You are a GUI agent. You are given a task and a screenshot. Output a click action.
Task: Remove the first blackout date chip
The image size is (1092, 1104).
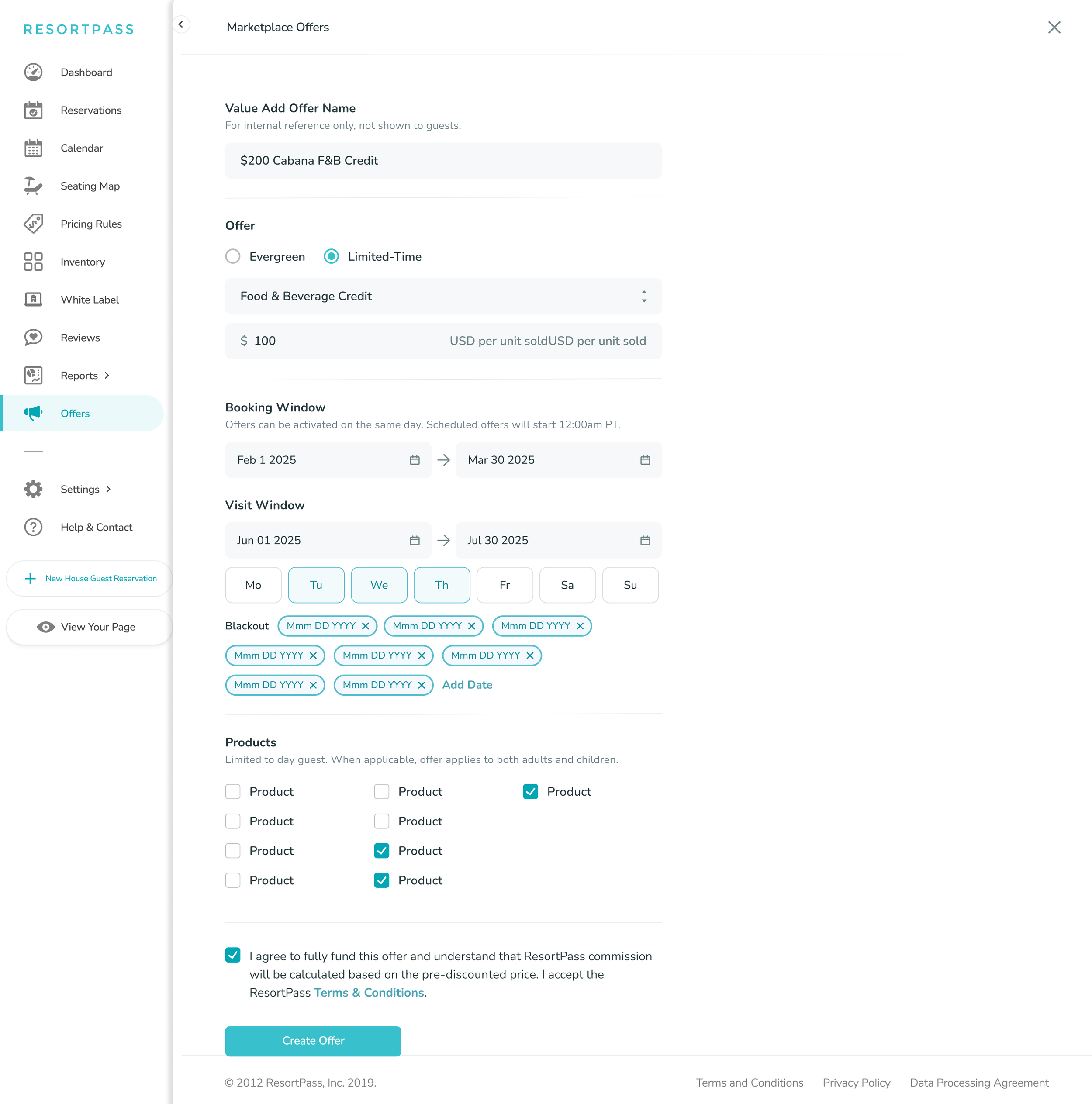pos(365,626)
